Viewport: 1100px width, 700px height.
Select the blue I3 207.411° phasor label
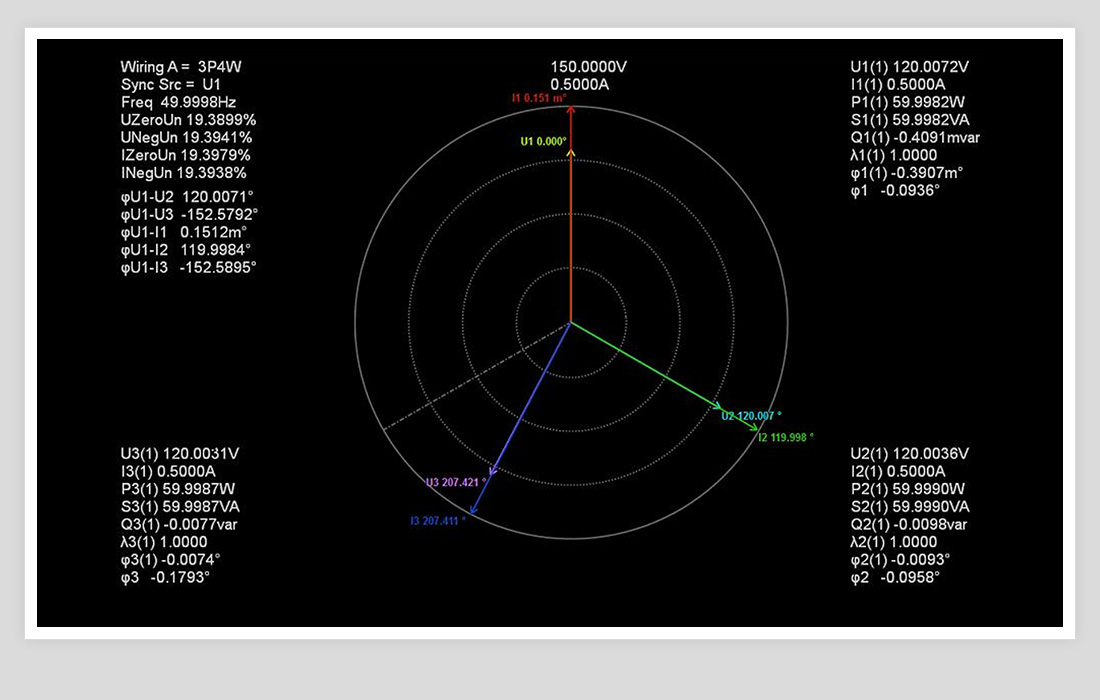[x=438, y=521]
